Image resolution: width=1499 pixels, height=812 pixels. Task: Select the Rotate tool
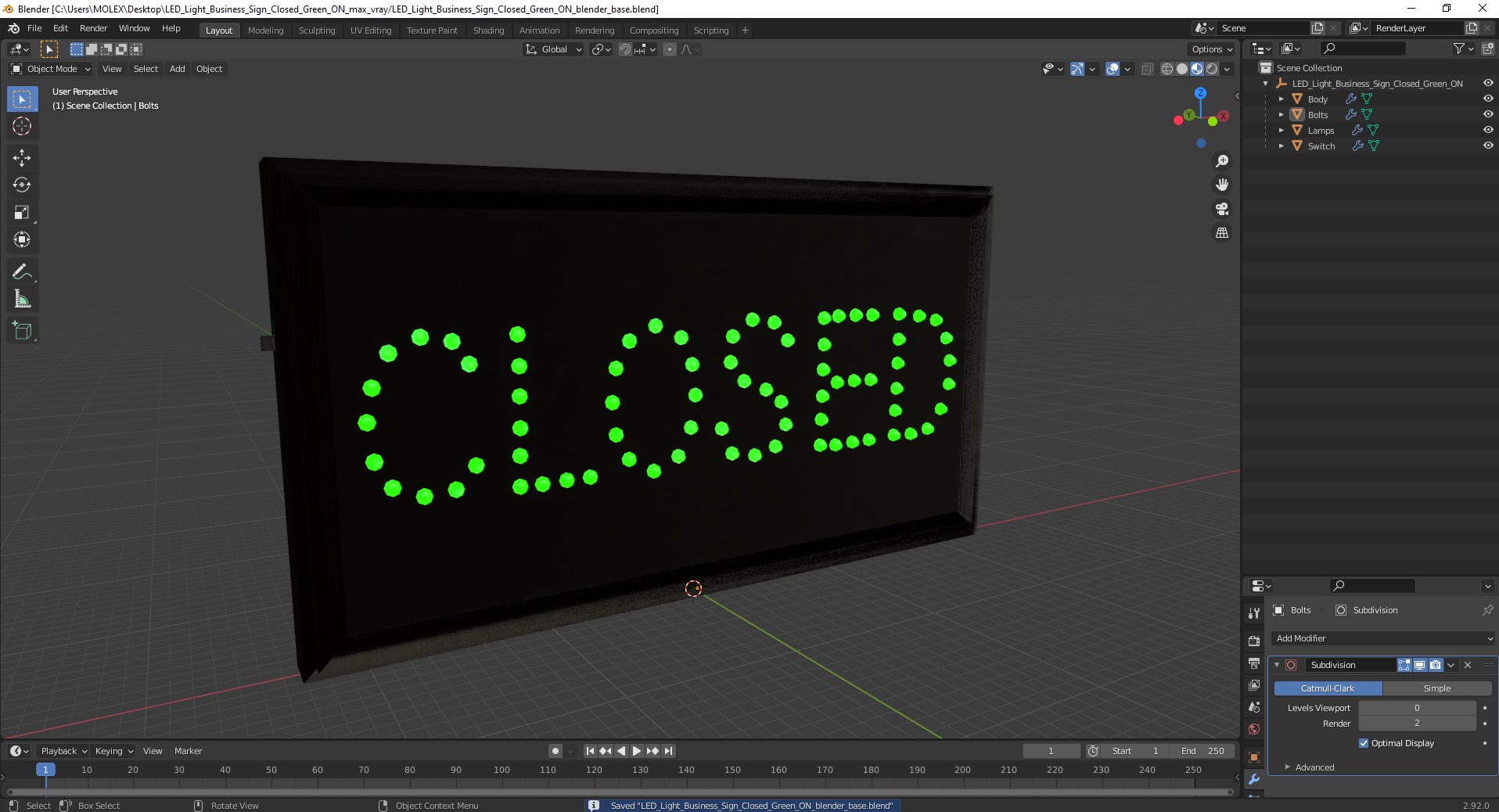click(22, 185)
